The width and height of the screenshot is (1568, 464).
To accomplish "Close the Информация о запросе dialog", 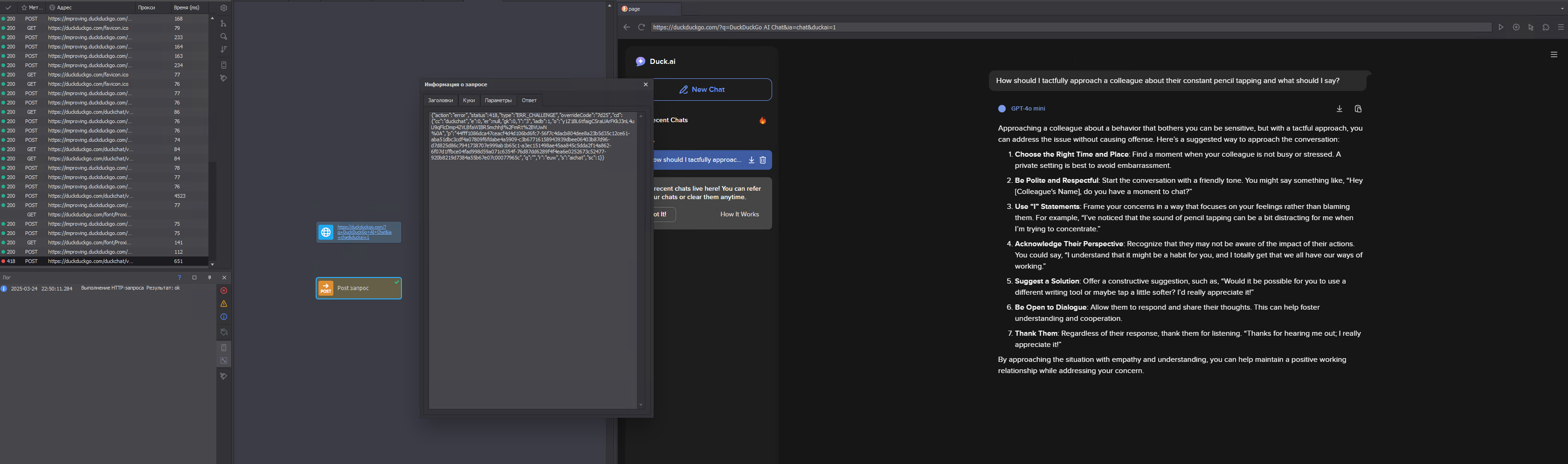I will (646, 85).
